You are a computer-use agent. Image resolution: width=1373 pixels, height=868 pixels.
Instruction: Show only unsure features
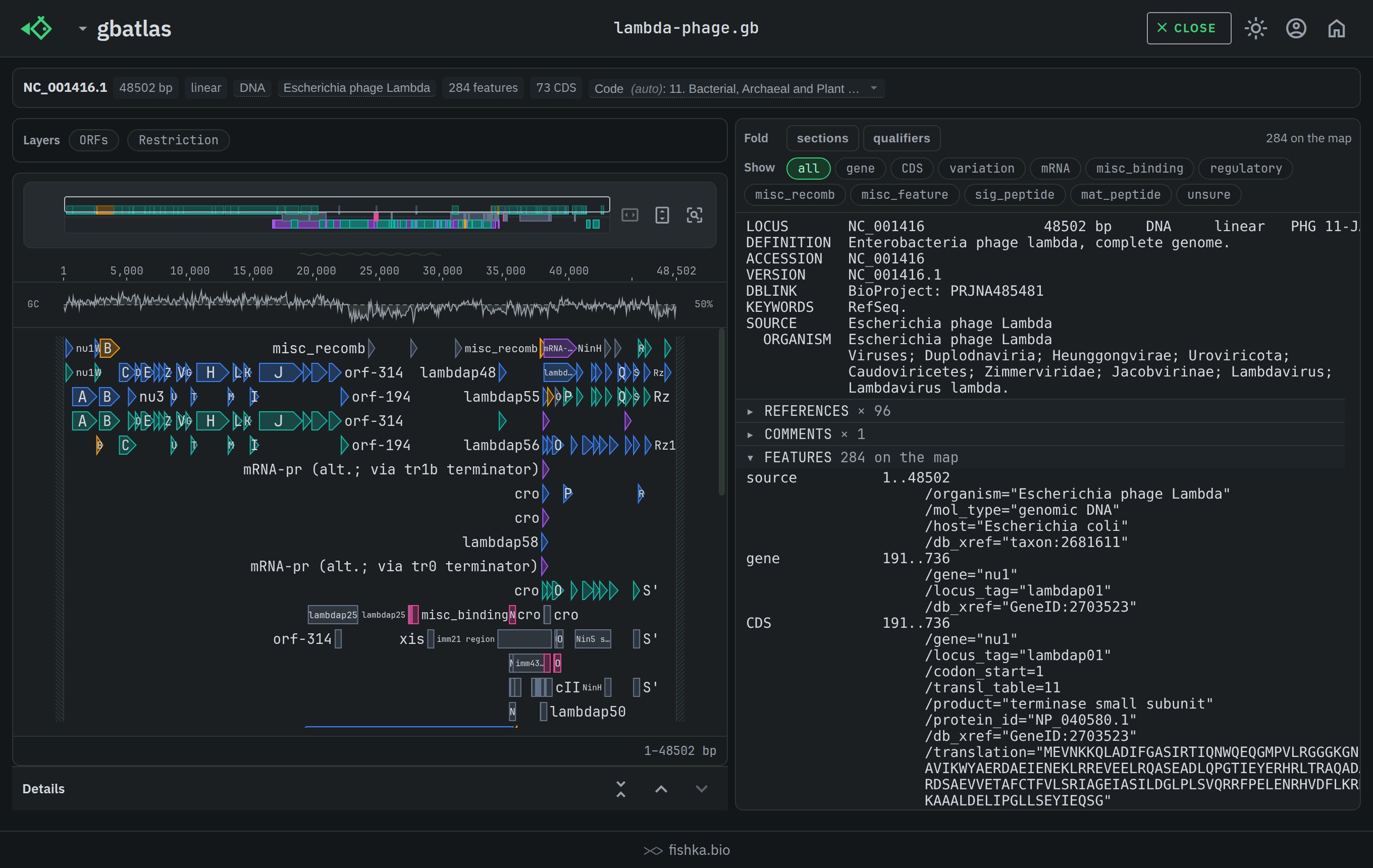click(x=1208, y=194)
